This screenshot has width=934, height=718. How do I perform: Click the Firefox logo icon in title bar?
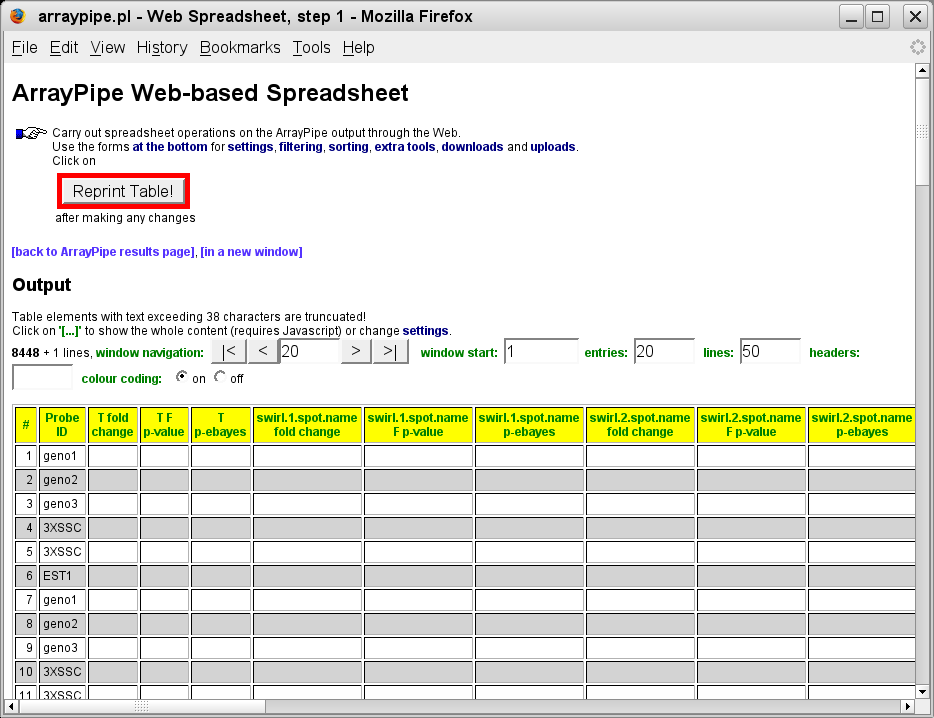[x=17, y=15]
